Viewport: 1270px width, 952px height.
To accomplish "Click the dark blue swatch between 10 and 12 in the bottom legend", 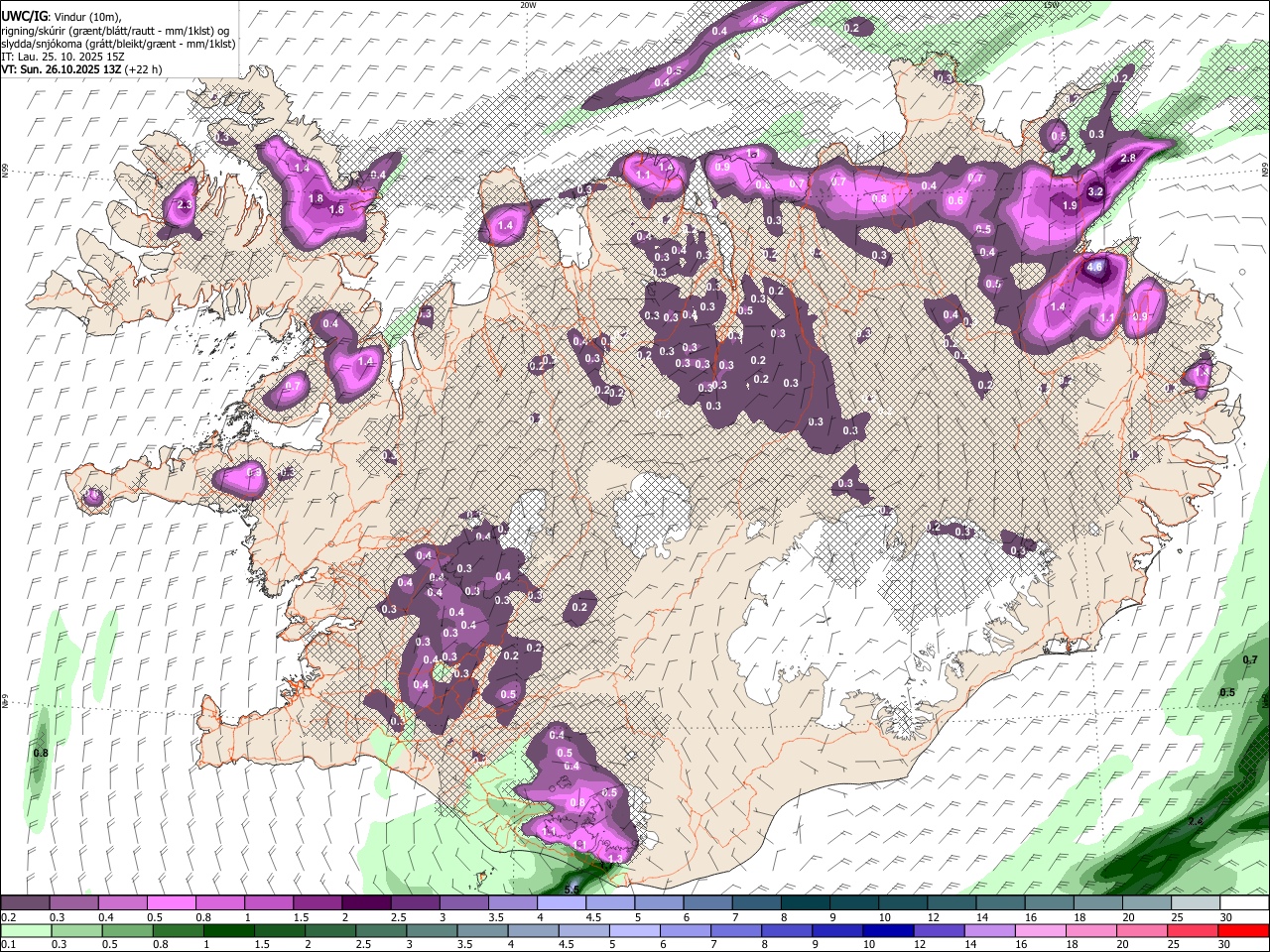I will point(887,930).
